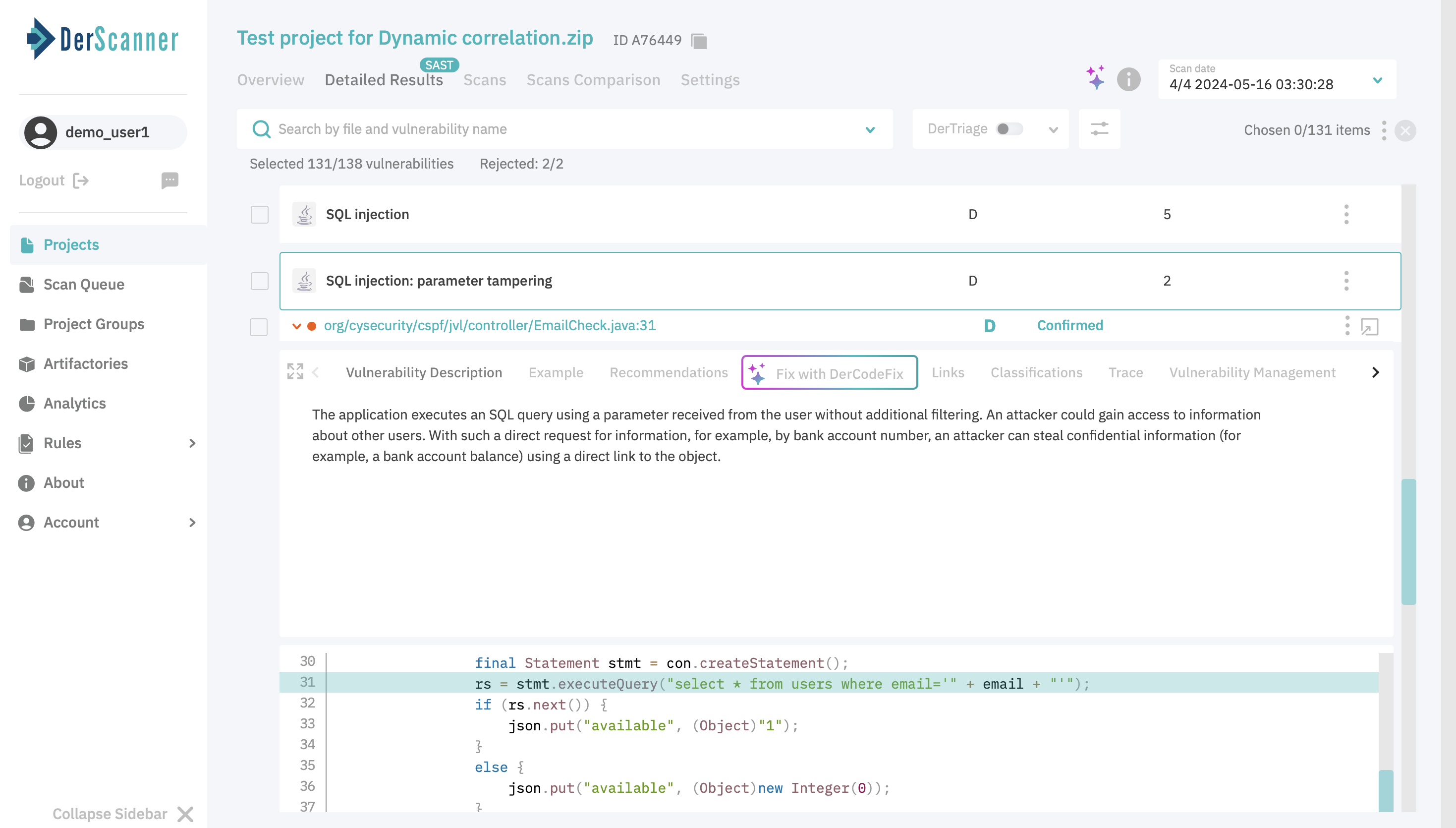Image resolution: width=1456 pixels, height=828 pixels.
Task: Click the logout arrow icon
Action: pyautogui.click(x=81, y=181)
